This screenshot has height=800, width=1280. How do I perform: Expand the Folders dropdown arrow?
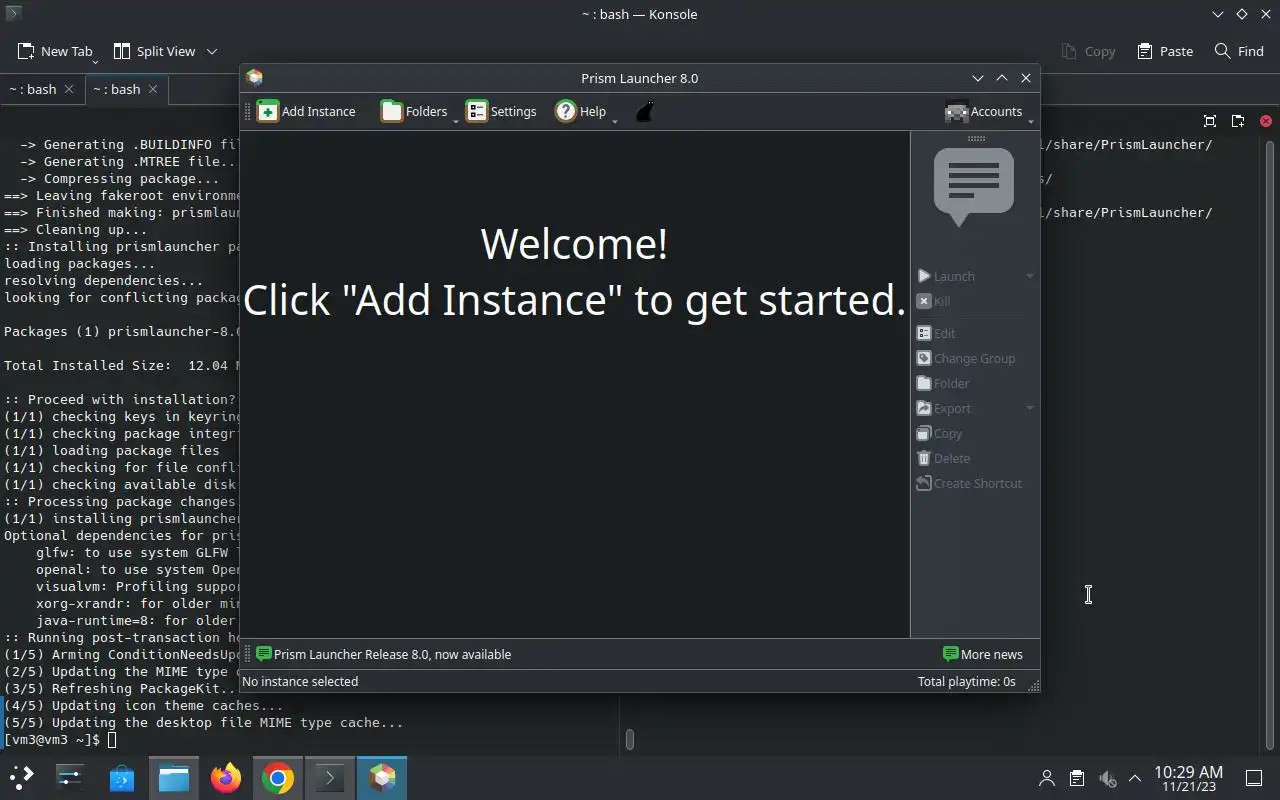455,120
